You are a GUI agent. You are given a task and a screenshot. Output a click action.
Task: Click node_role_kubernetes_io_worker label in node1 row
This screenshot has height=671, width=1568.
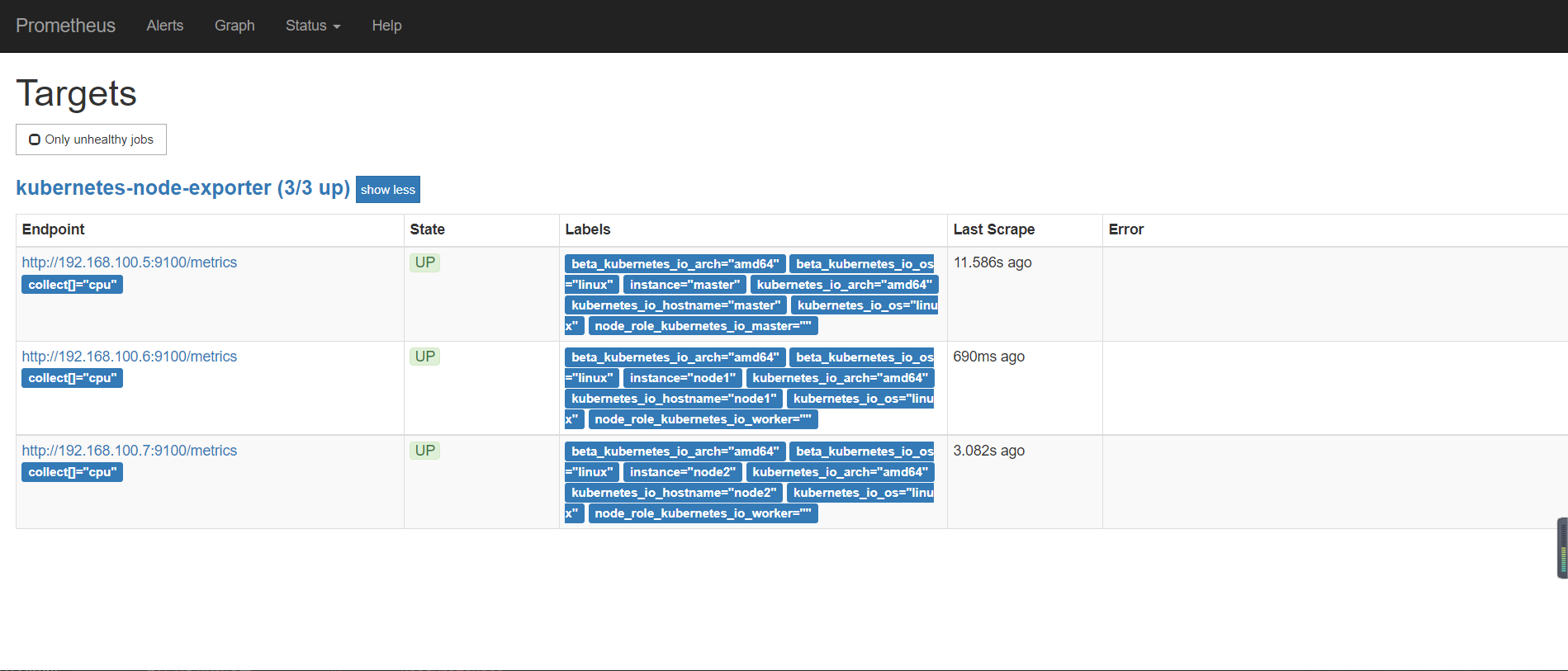point(703,419)
